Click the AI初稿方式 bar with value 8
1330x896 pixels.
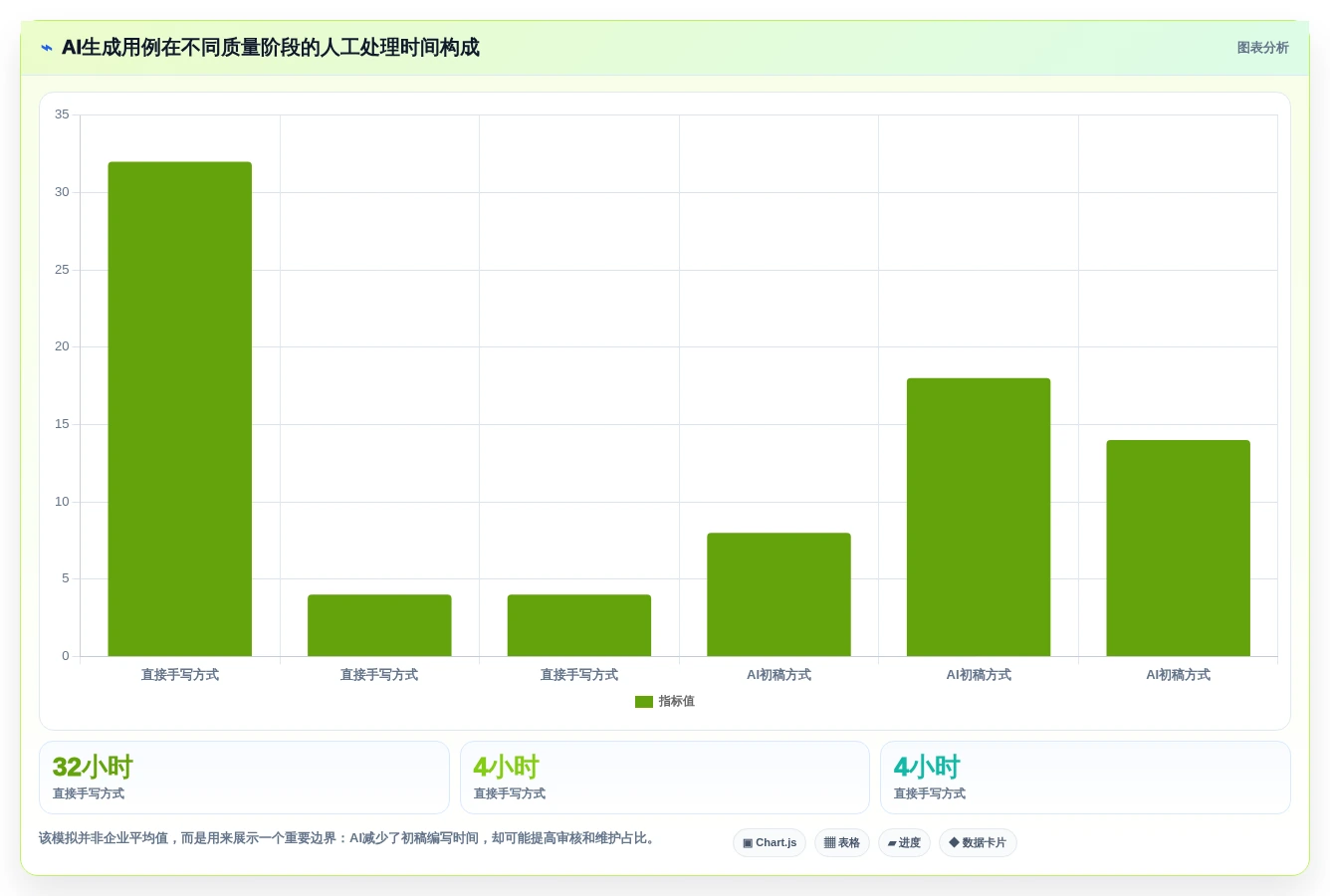[778, 594]
